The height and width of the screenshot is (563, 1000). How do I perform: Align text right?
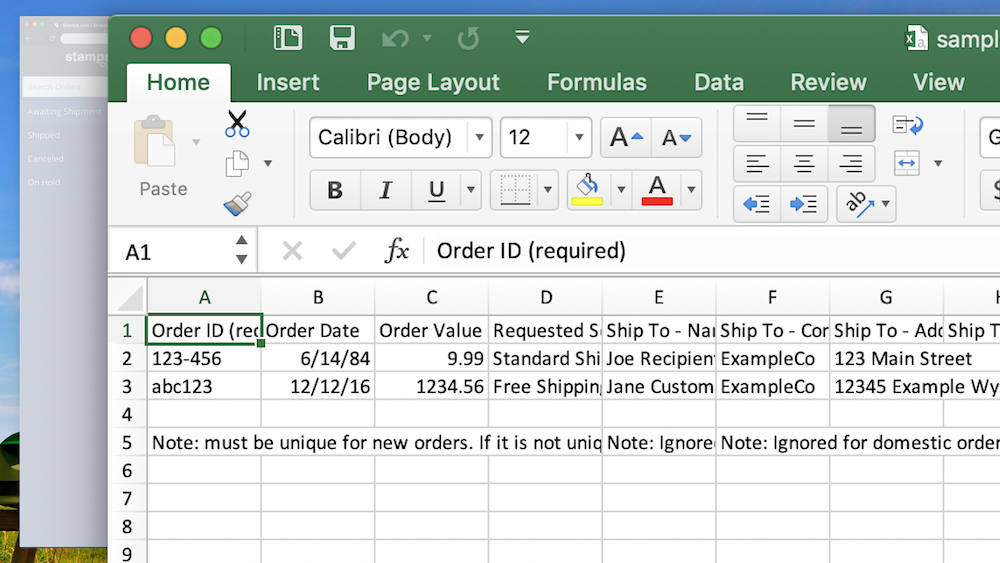851,164
